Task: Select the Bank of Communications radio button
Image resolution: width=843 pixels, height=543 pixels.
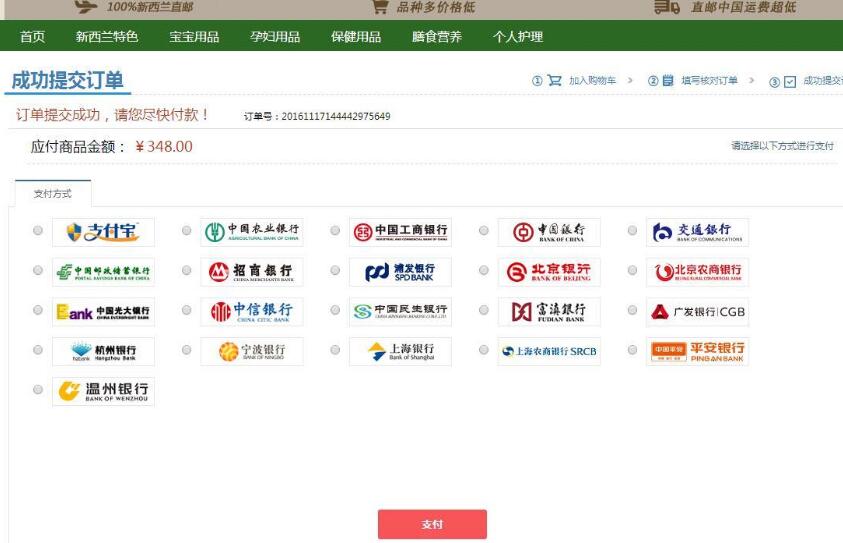Action: [632, 231]
